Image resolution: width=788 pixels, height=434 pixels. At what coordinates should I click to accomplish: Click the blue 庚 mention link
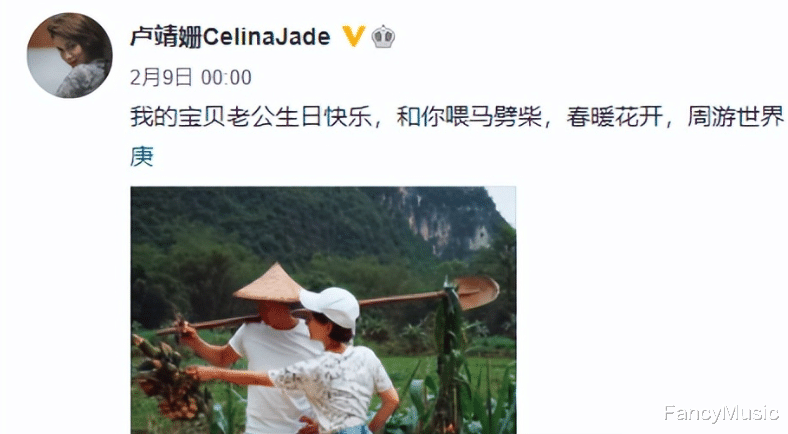pos(142,156)
